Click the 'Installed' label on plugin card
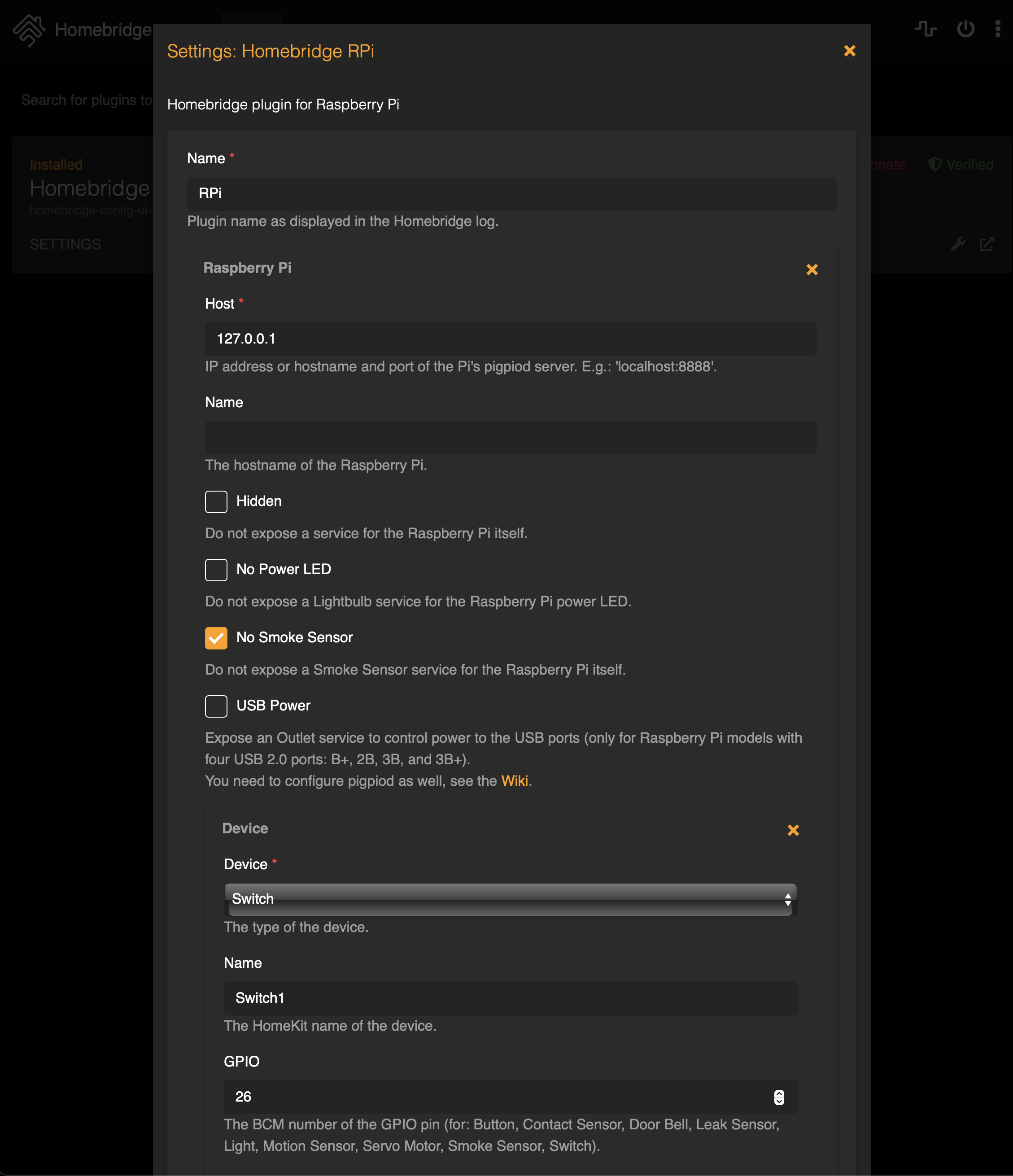 (56, 165)
